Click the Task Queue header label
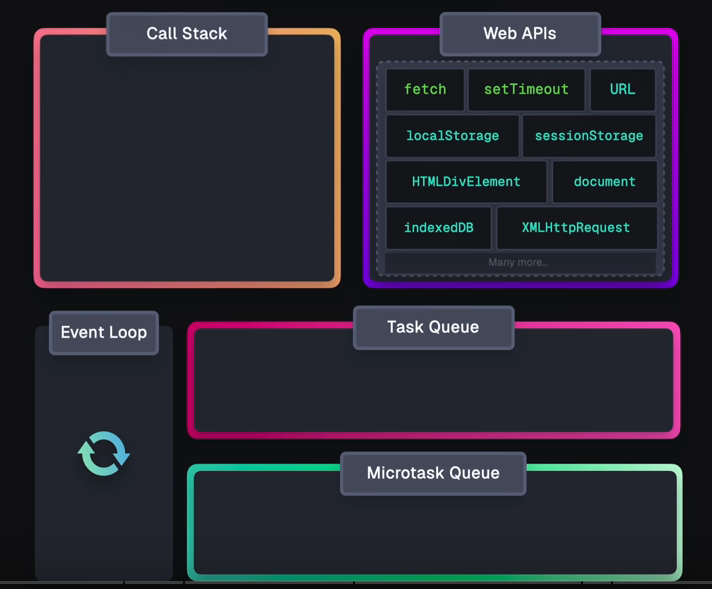Viewport: 712px width, 589px height. click(433, 328)
